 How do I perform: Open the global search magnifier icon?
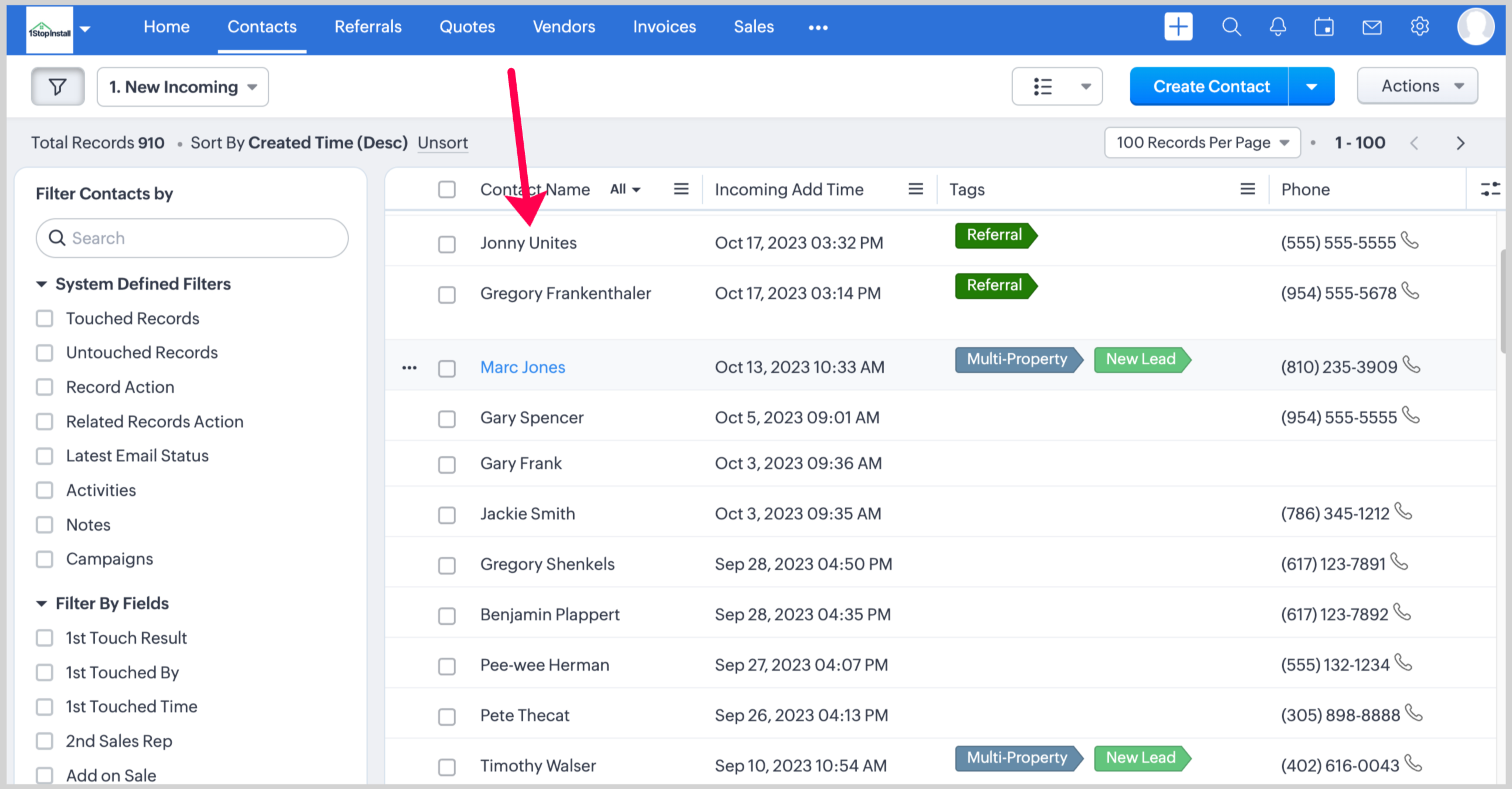[1231, 27]
